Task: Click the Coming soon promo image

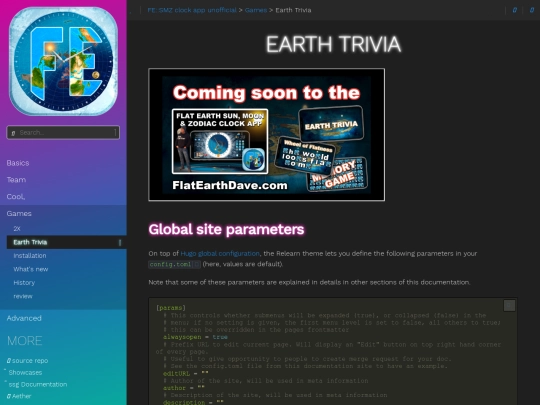Action: point(267,135)
